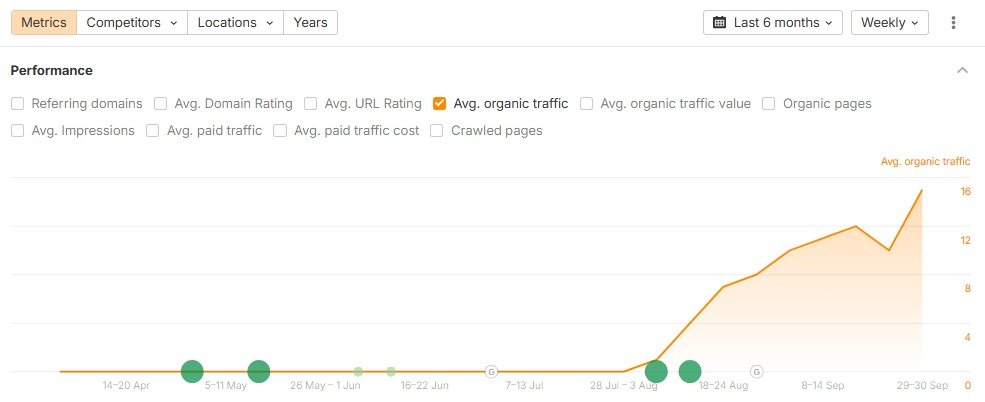The image size is (985, 402).
Task: Click the calendar icon in date range
Action: [x=720, y=22]
